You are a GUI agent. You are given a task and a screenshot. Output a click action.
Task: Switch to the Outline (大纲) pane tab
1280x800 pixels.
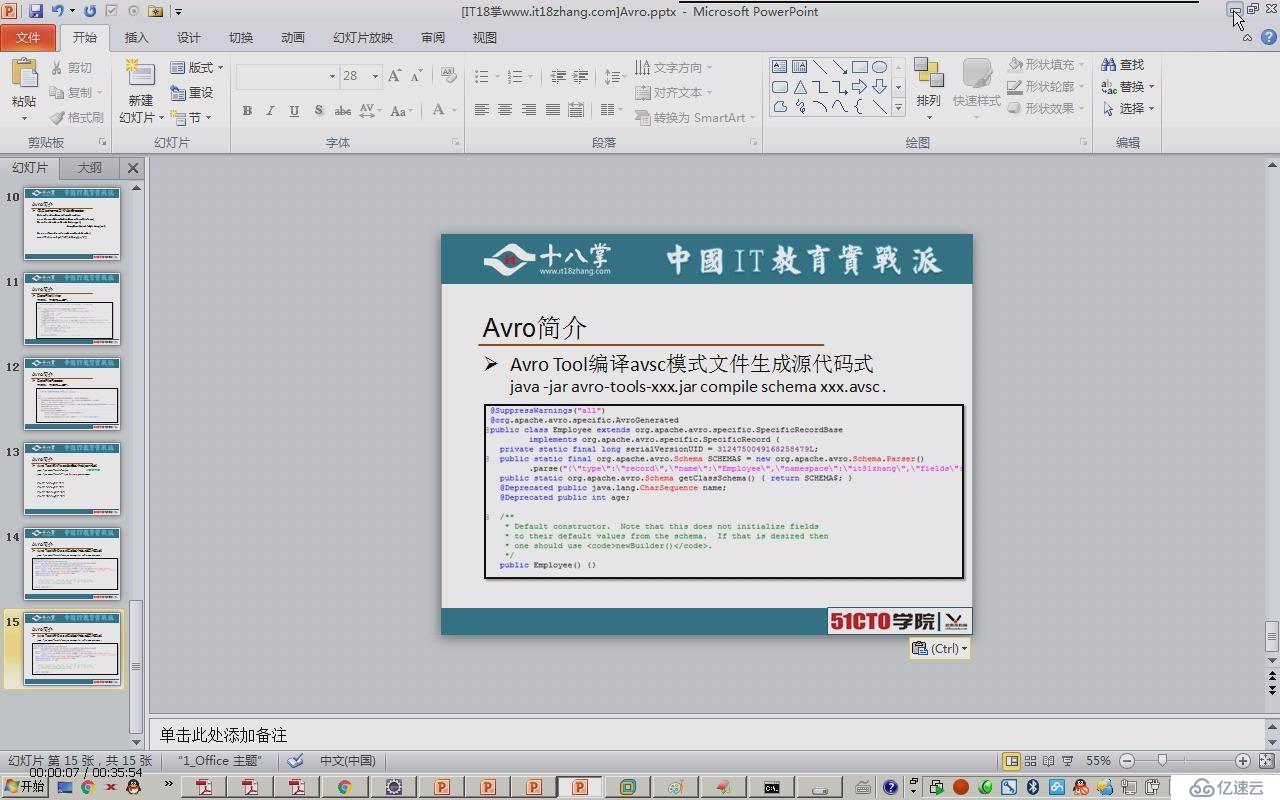tap(90, 167)
